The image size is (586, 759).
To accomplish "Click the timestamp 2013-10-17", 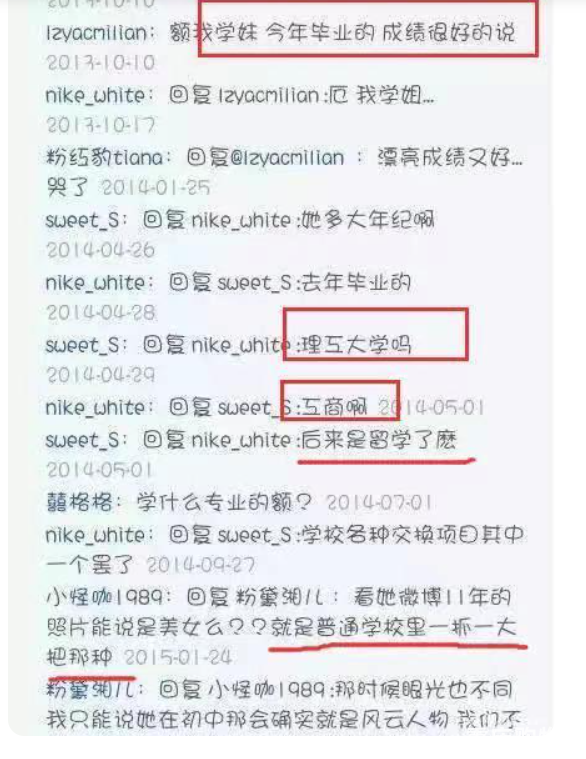I will pyautogui.click(x=100, y=125).
